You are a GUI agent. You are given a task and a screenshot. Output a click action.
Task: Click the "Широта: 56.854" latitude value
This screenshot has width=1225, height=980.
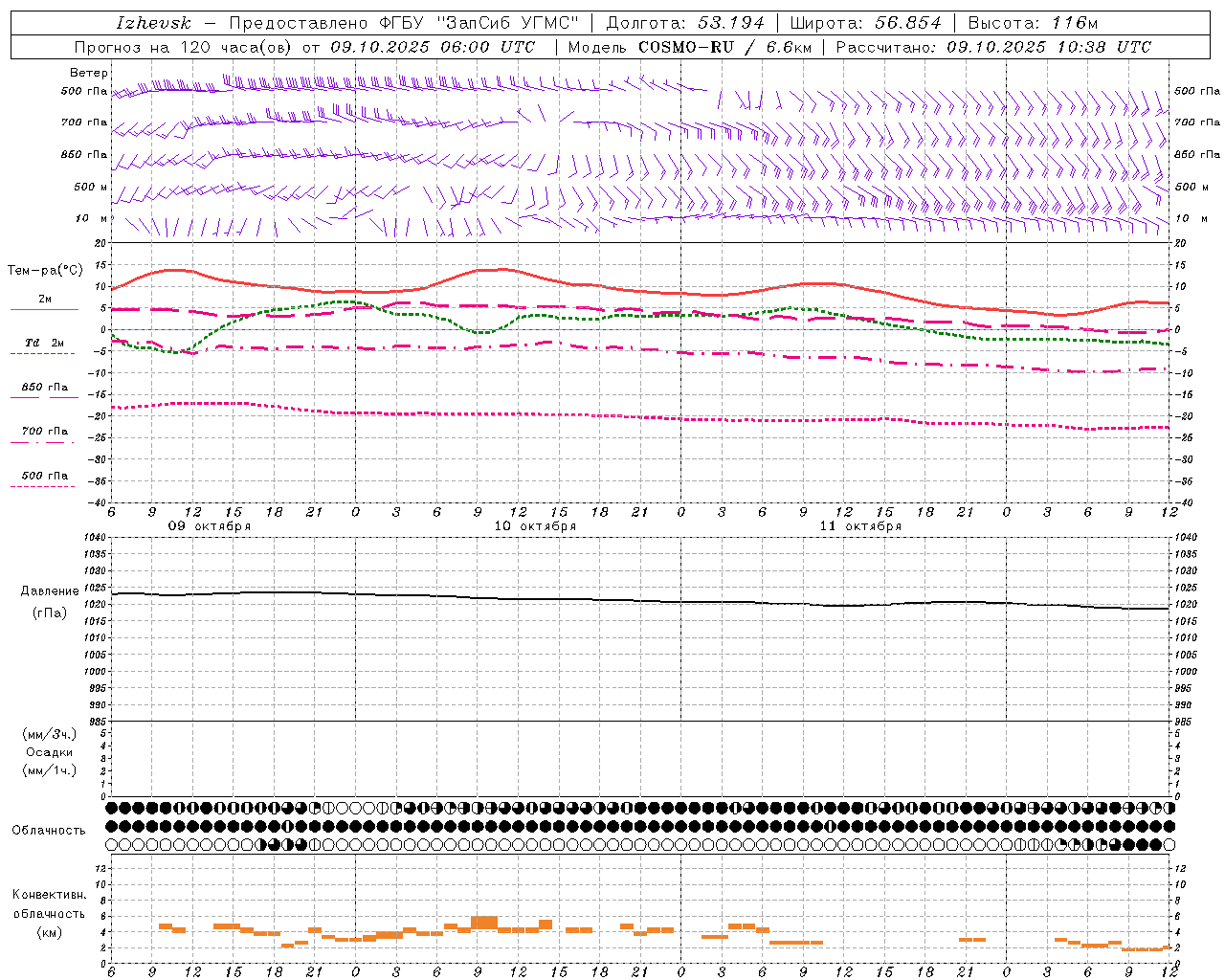pyautogui.click(x=866, y=23)
